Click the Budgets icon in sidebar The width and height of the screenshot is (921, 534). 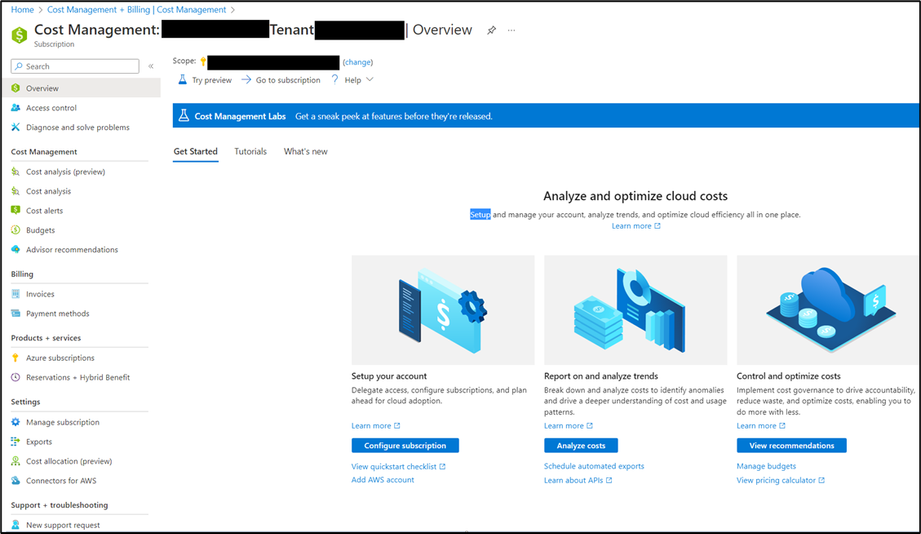(x=16, y=230)
